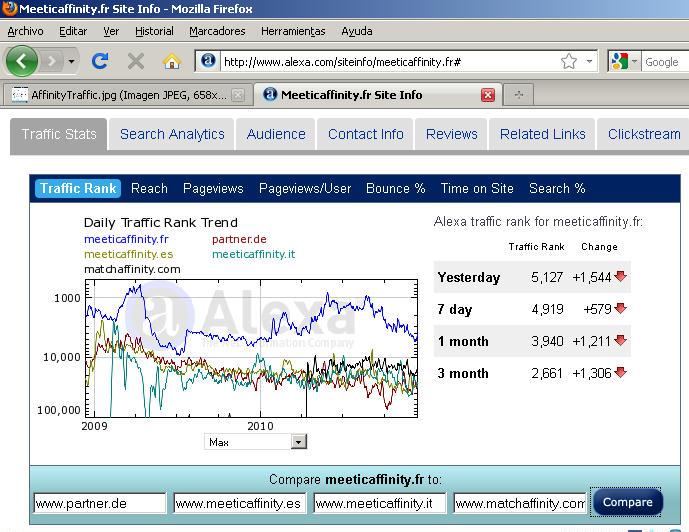Reload the current page
689x532 pixels.
[100, 61]
